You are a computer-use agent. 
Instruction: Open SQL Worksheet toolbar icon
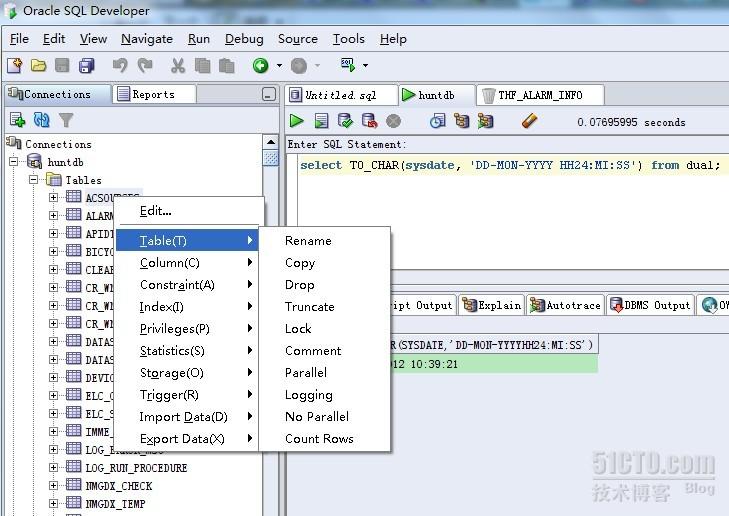[x=348, y=65]
